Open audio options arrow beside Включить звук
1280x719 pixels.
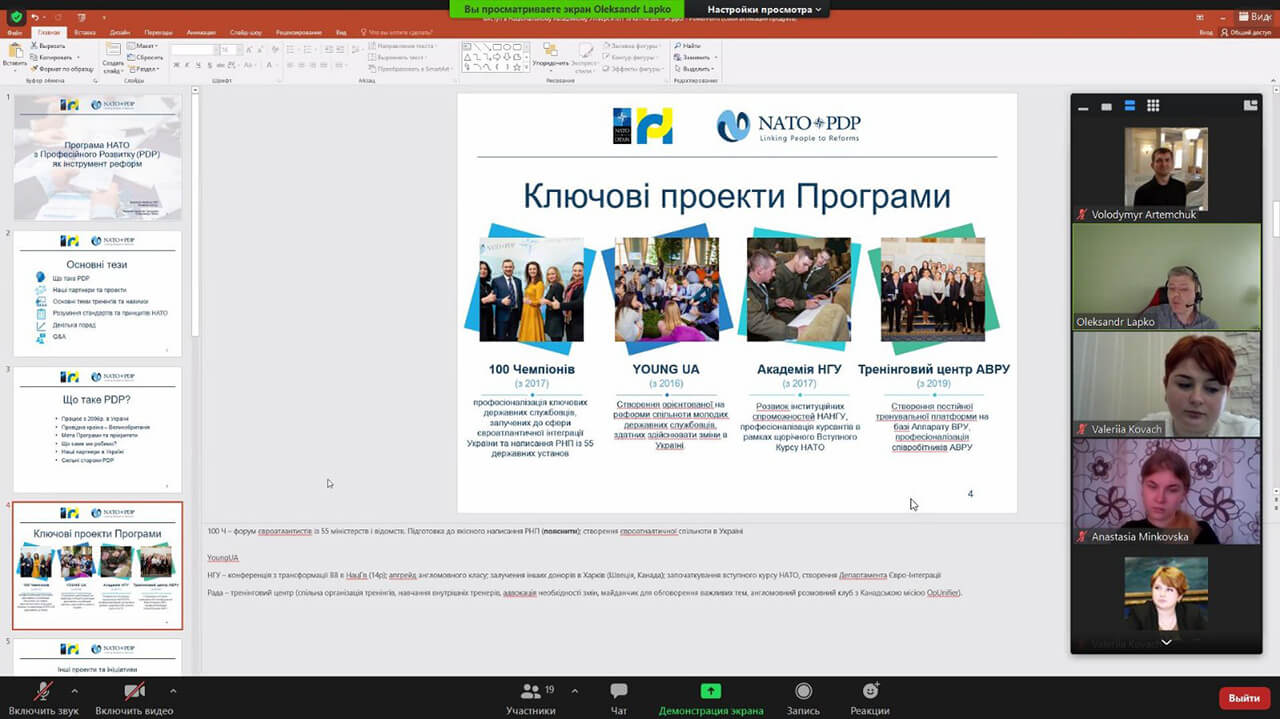coord(75,691)
